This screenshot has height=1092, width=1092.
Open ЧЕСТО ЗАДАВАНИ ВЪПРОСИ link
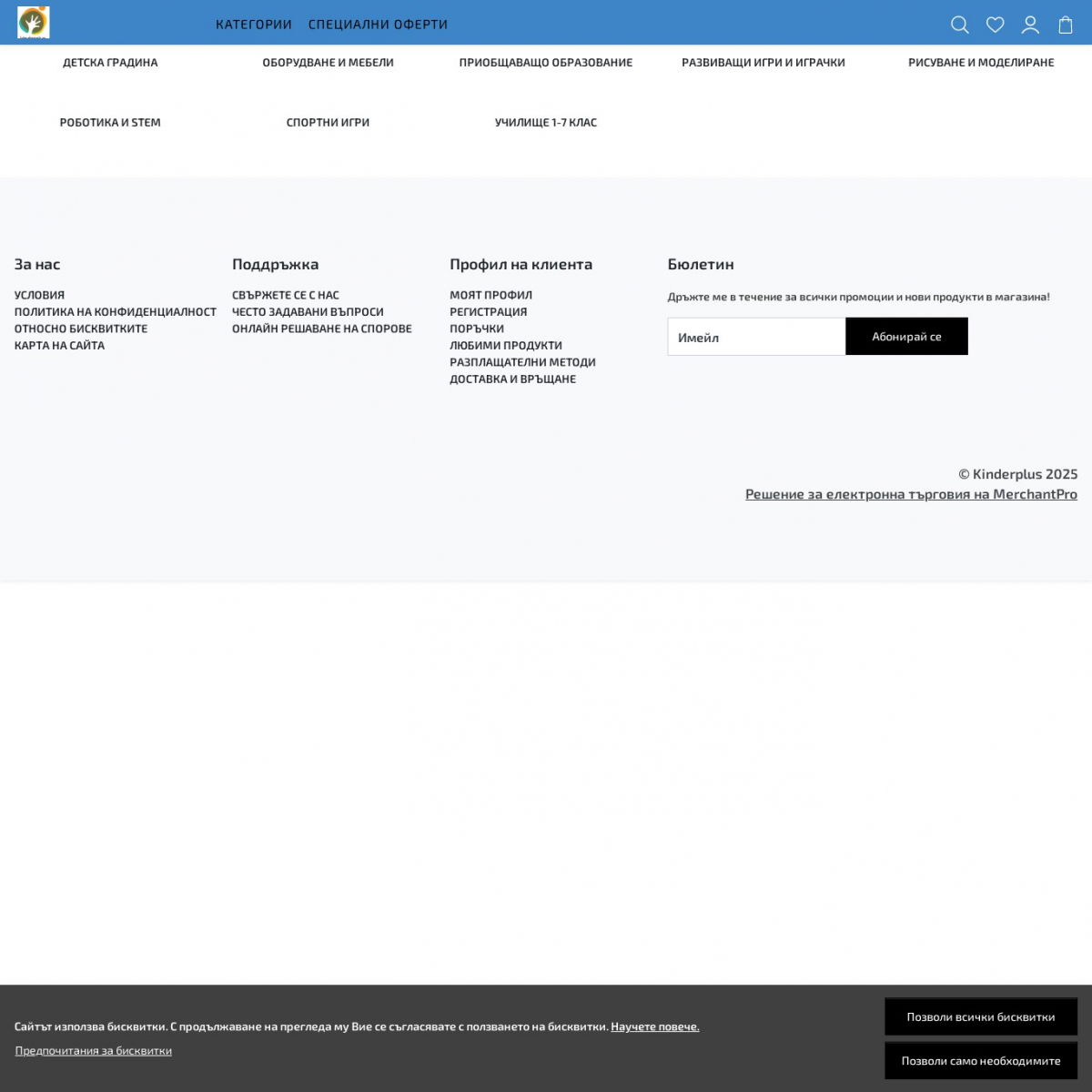coord(308,312)
